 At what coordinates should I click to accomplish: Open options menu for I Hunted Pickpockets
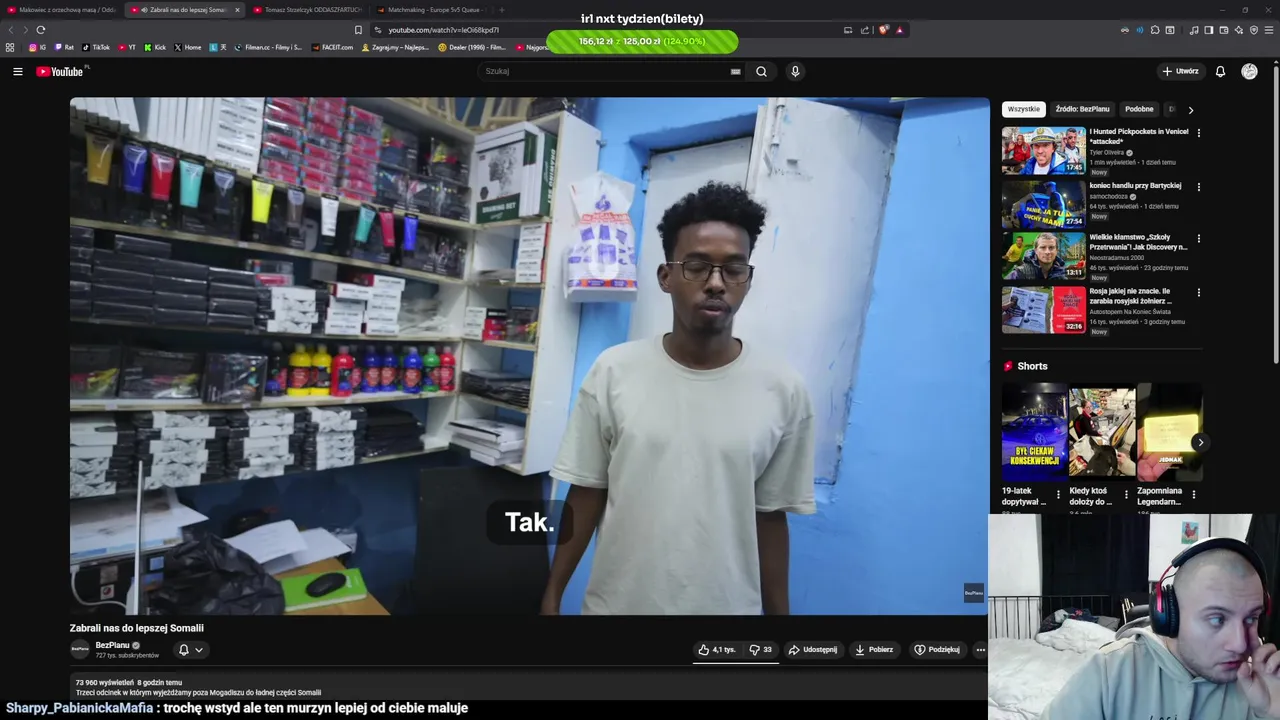[x=1198, y=132]
